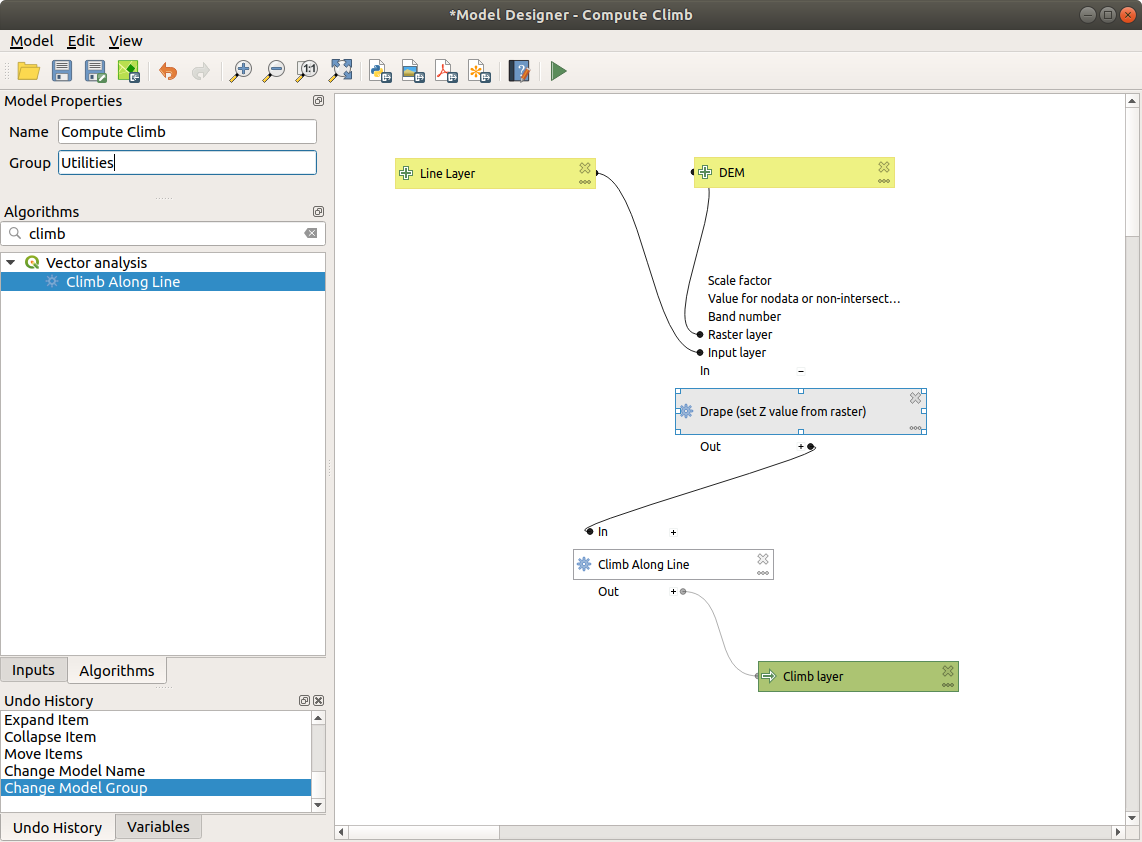Collapse the Vector analysis tree group
1142x842 pixels.
pyautogui.click(x=11, y=263)
